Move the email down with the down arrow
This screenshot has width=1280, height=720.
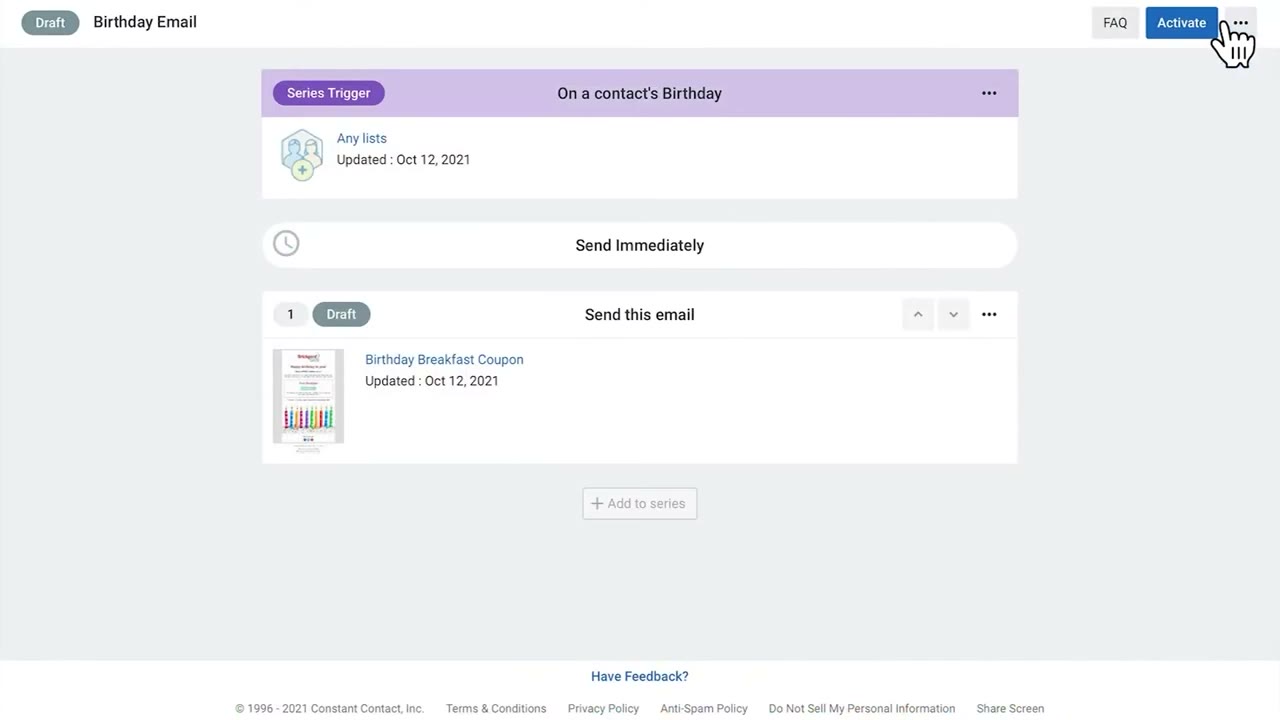953,314
